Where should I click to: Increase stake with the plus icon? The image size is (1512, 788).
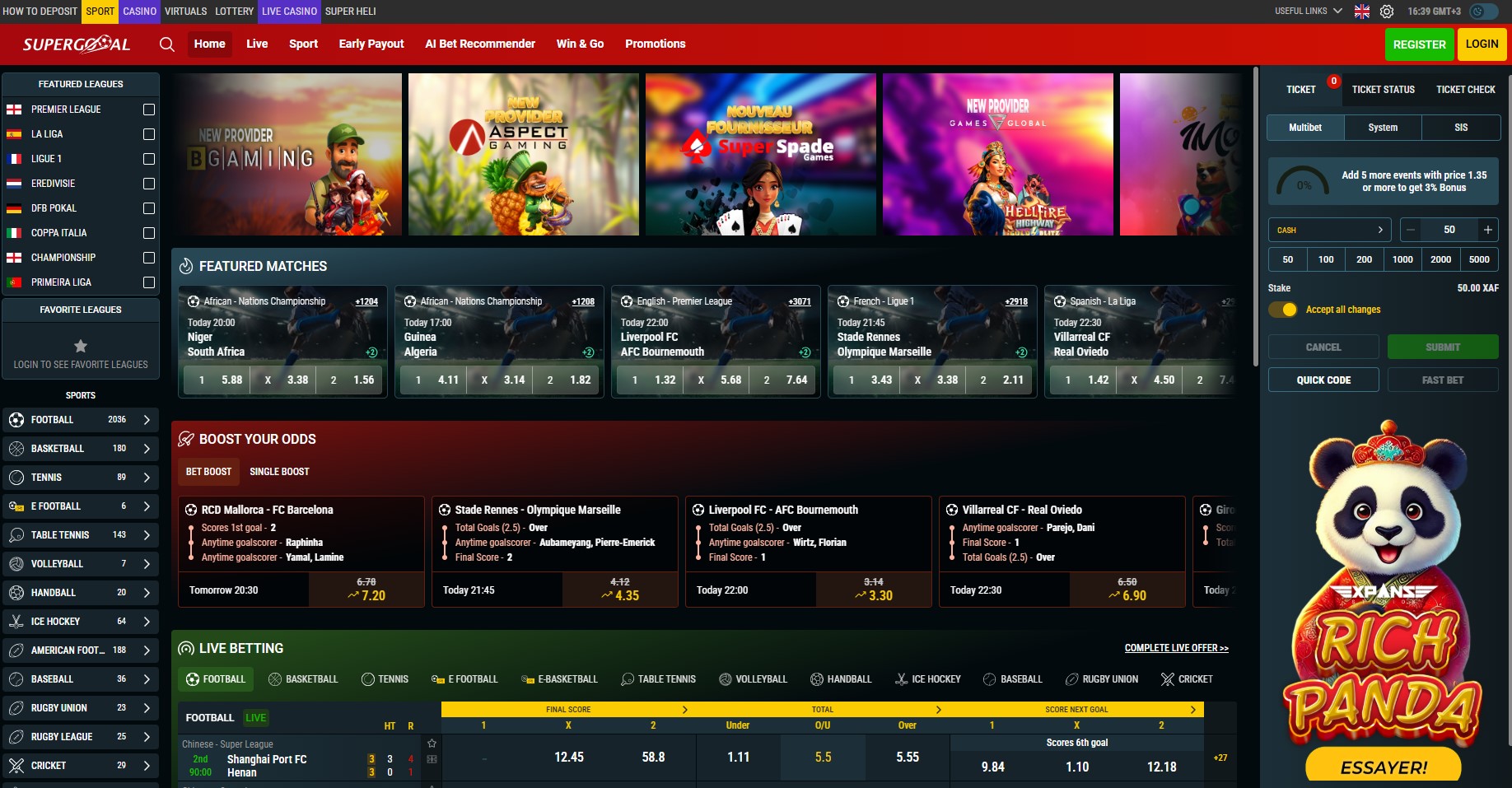(1487, 230)
